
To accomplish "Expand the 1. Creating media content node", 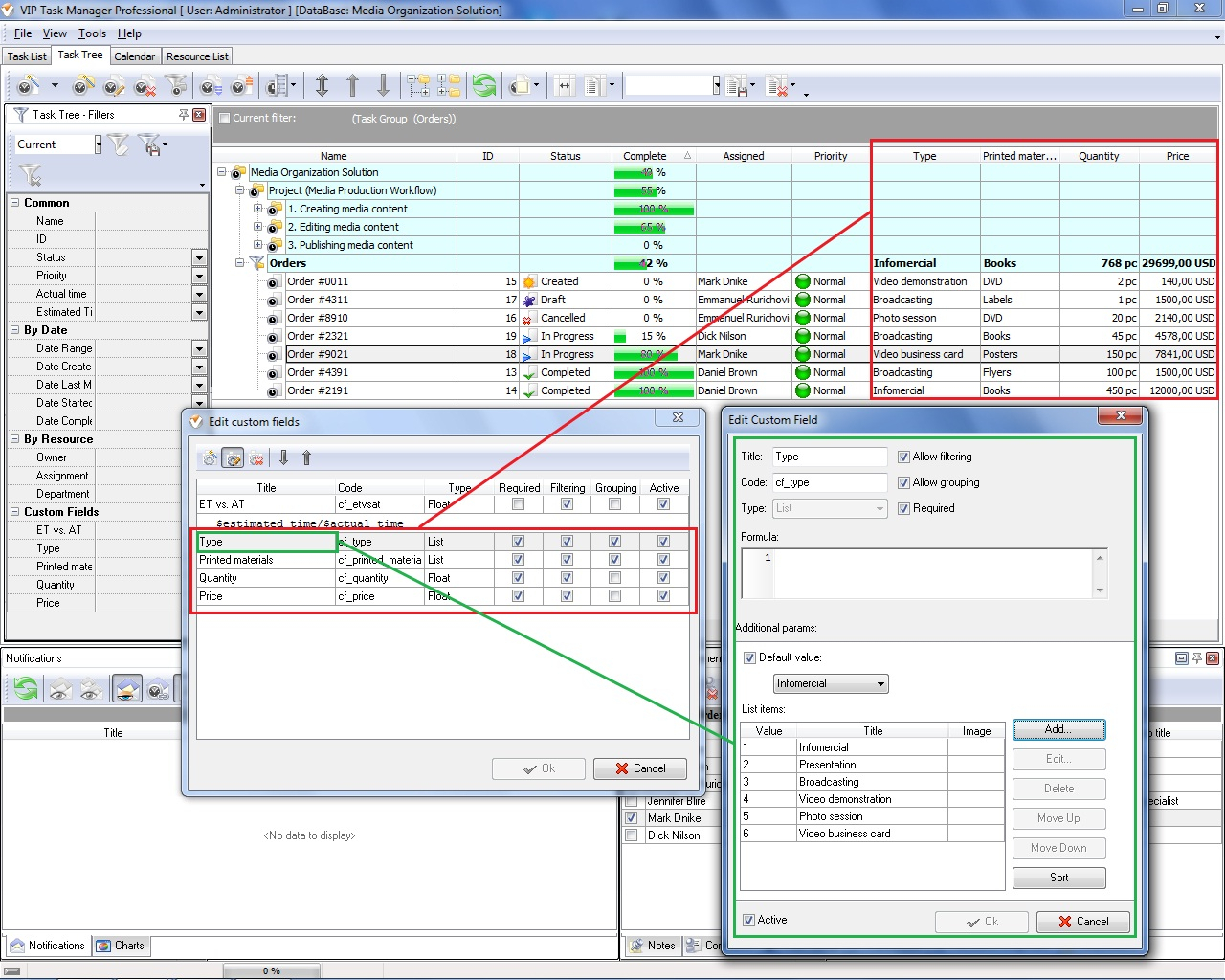I will coord(257,209).
